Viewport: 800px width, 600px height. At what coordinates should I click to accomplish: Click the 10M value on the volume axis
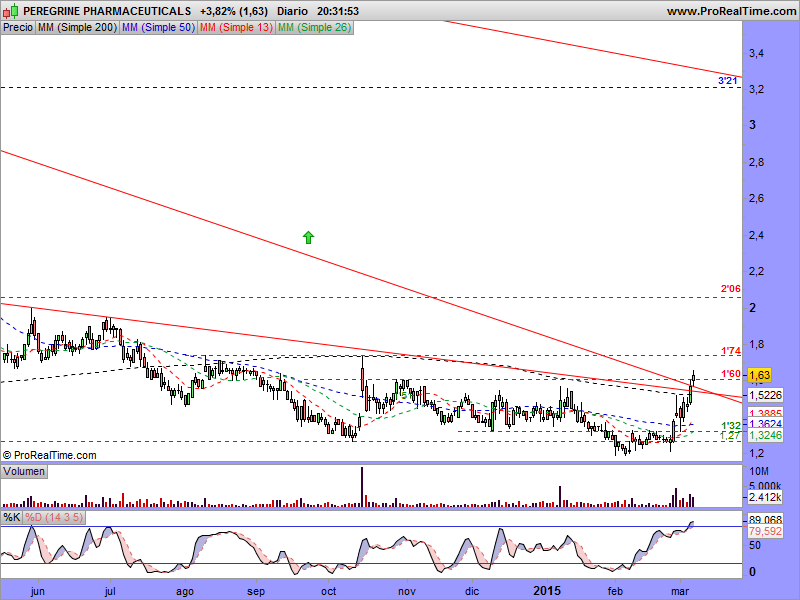pos(759,471)
